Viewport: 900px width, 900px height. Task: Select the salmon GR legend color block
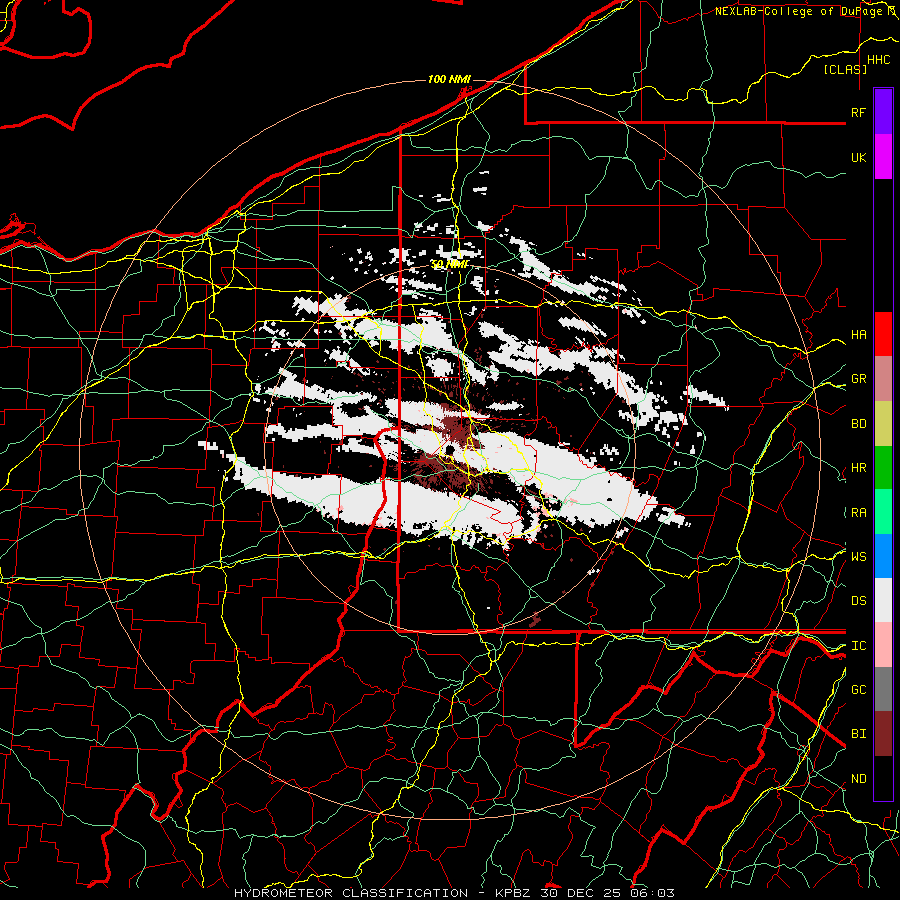pyautogui.click(x=883, y=378)
